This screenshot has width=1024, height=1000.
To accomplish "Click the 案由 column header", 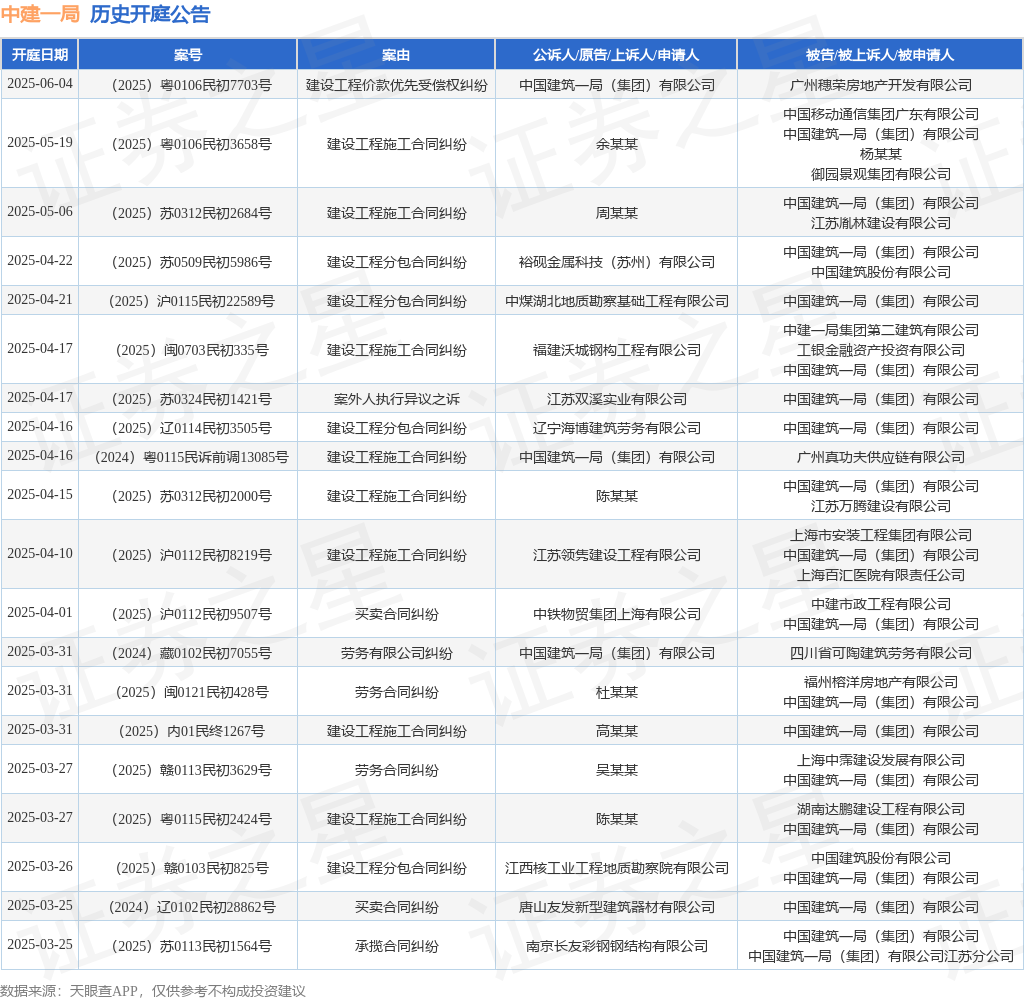I will [396, 55].
